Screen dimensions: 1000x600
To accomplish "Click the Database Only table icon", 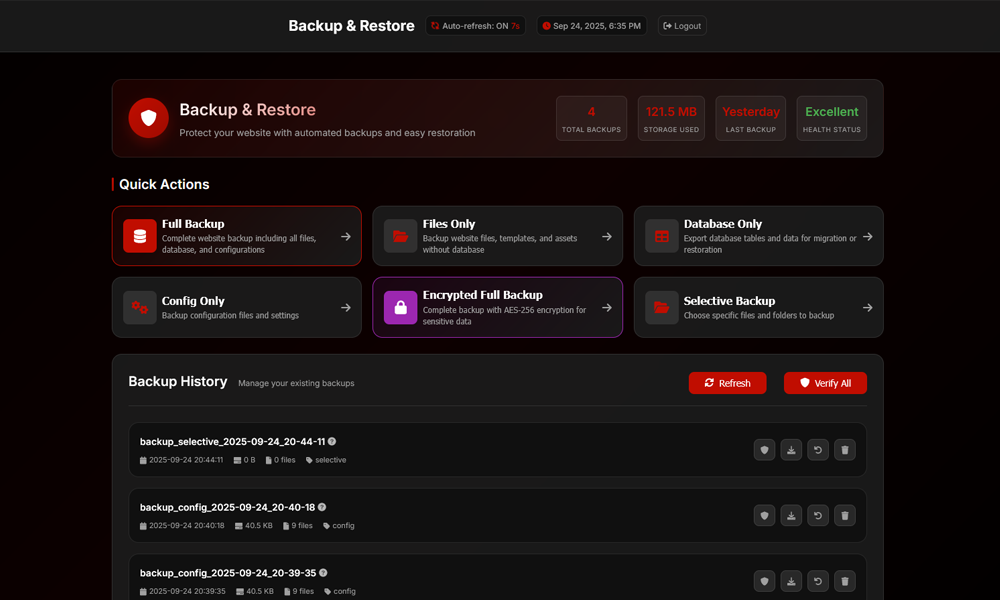I will [x=661, y=235].
